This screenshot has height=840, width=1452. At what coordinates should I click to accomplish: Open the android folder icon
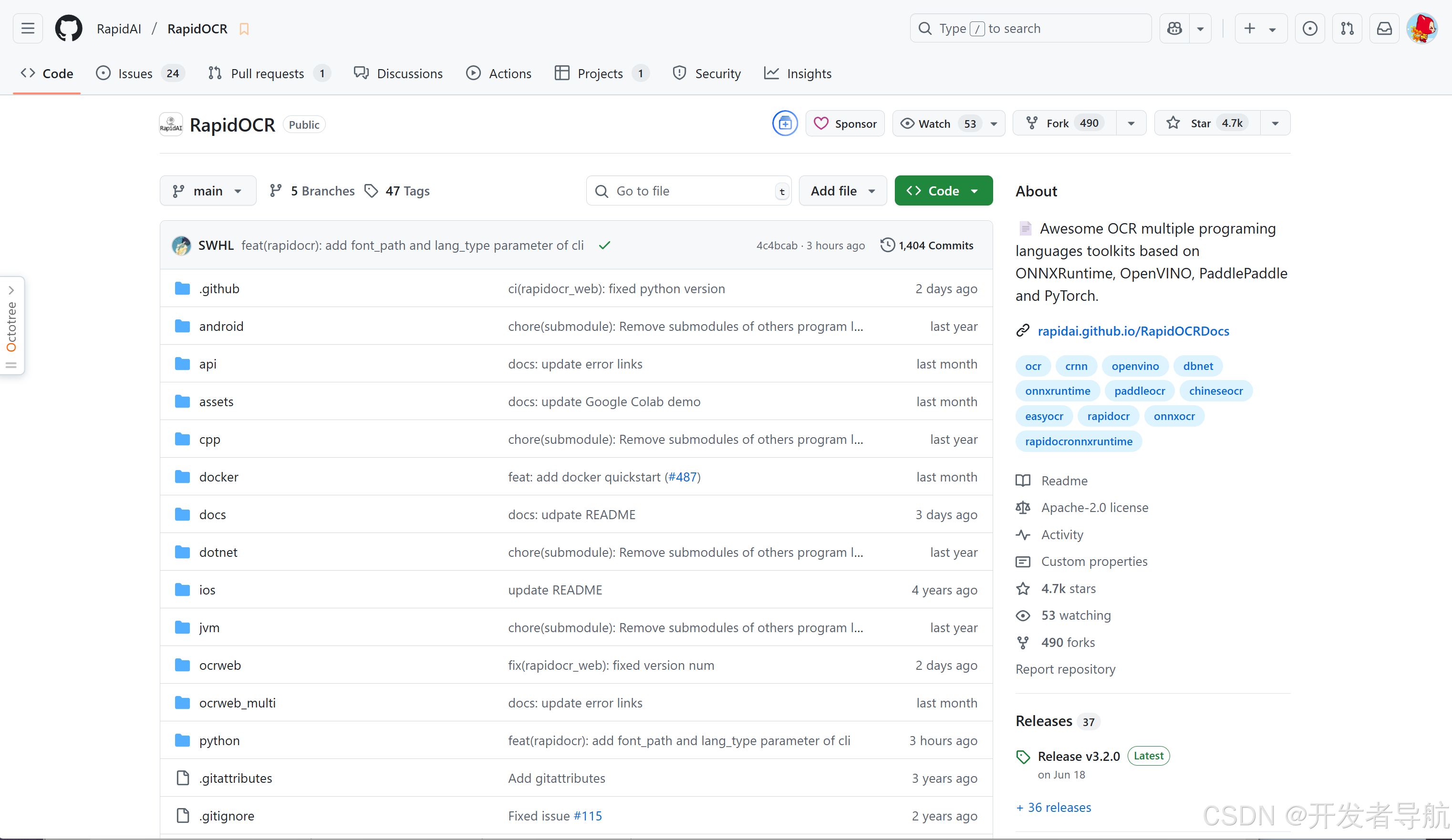coord(183,327)
